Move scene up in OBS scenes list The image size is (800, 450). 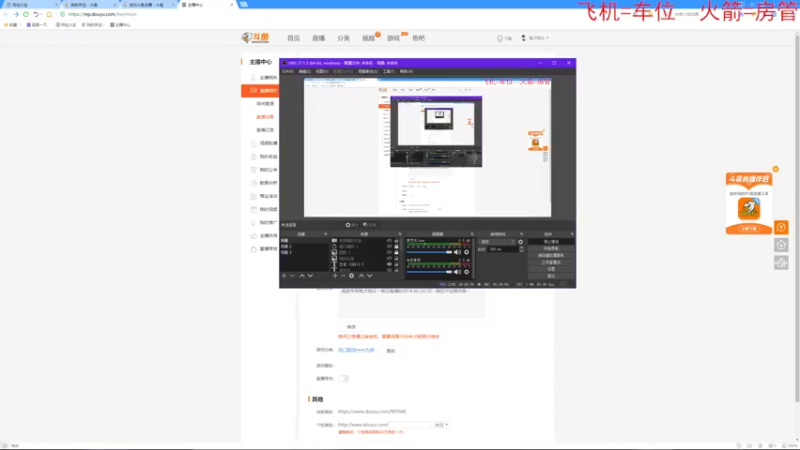[302, 276]
